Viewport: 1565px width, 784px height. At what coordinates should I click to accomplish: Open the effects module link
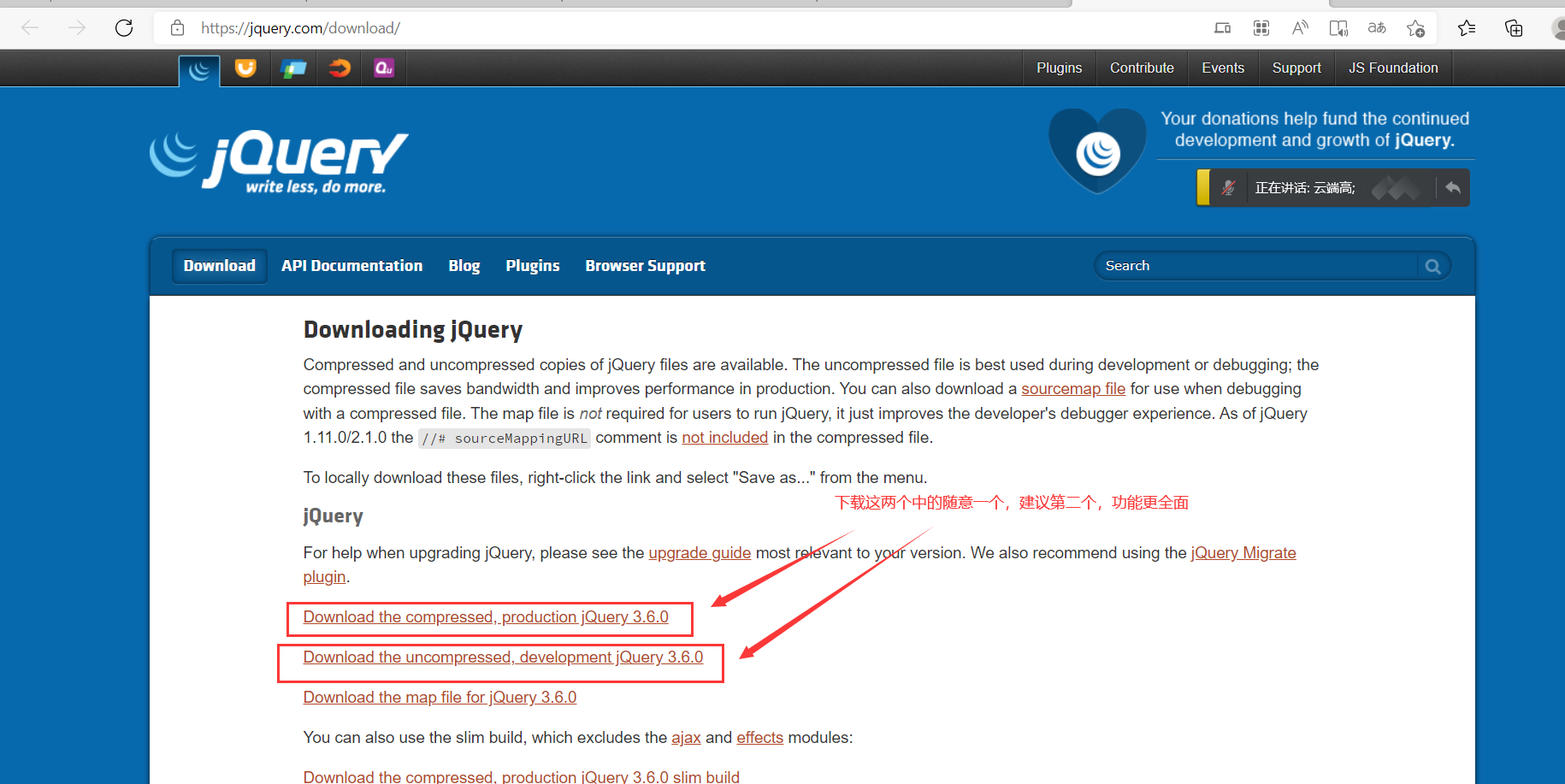tap(759, 738)
